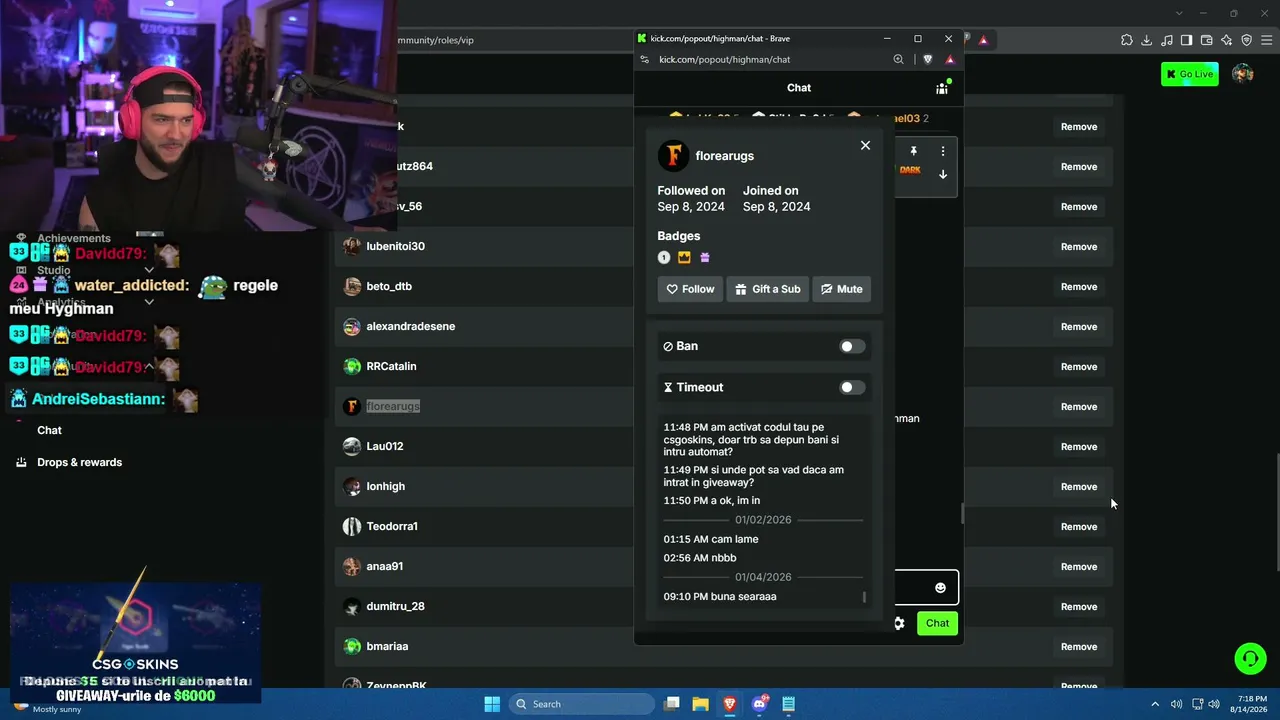Click the pin icon on pinned message

(x=913, y=151)
